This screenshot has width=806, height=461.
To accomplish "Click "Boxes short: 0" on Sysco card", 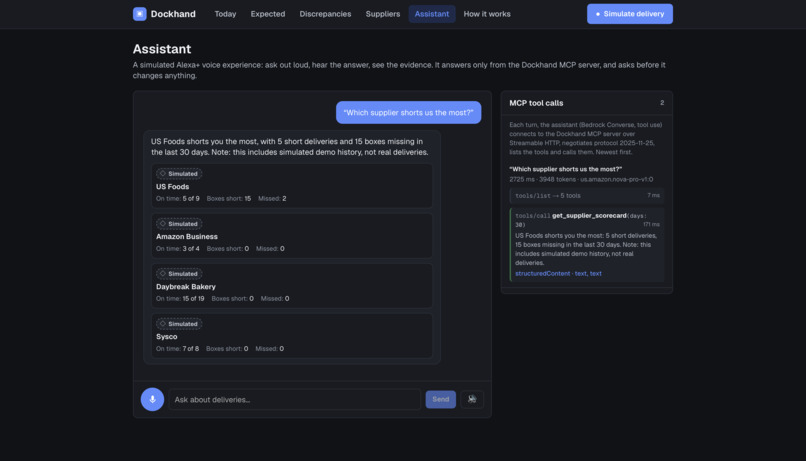I will coord(227,348).
